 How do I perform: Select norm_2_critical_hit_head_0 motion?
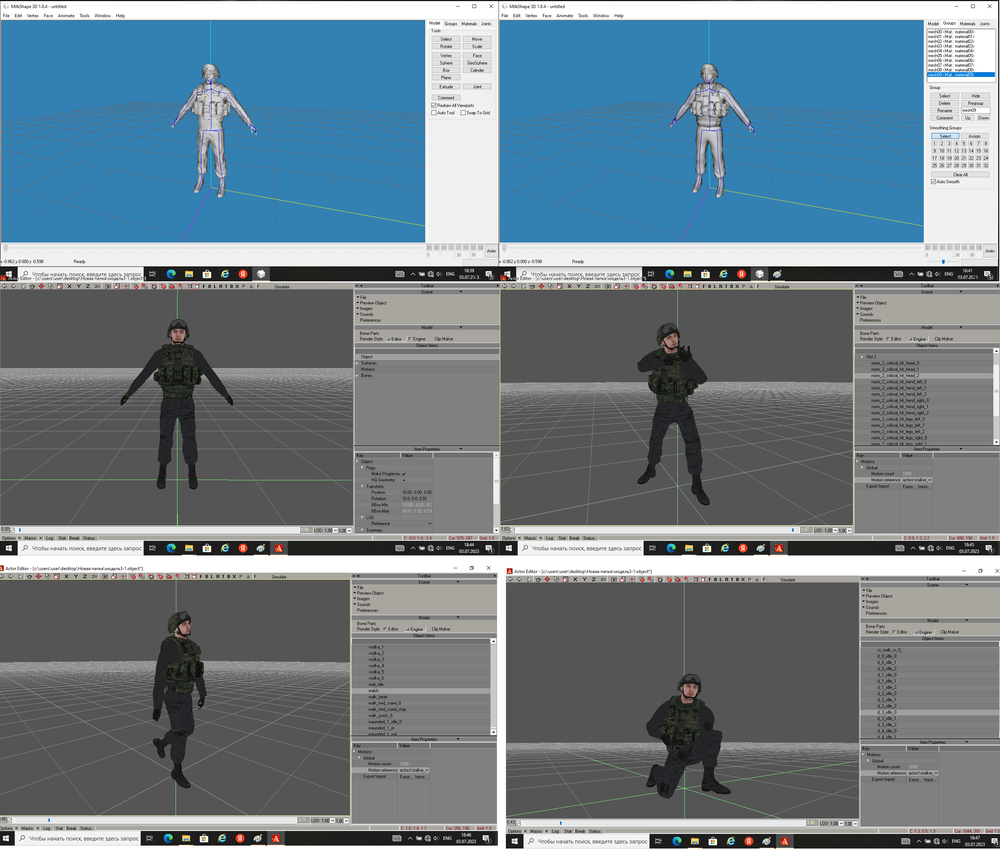coord(895,363)
